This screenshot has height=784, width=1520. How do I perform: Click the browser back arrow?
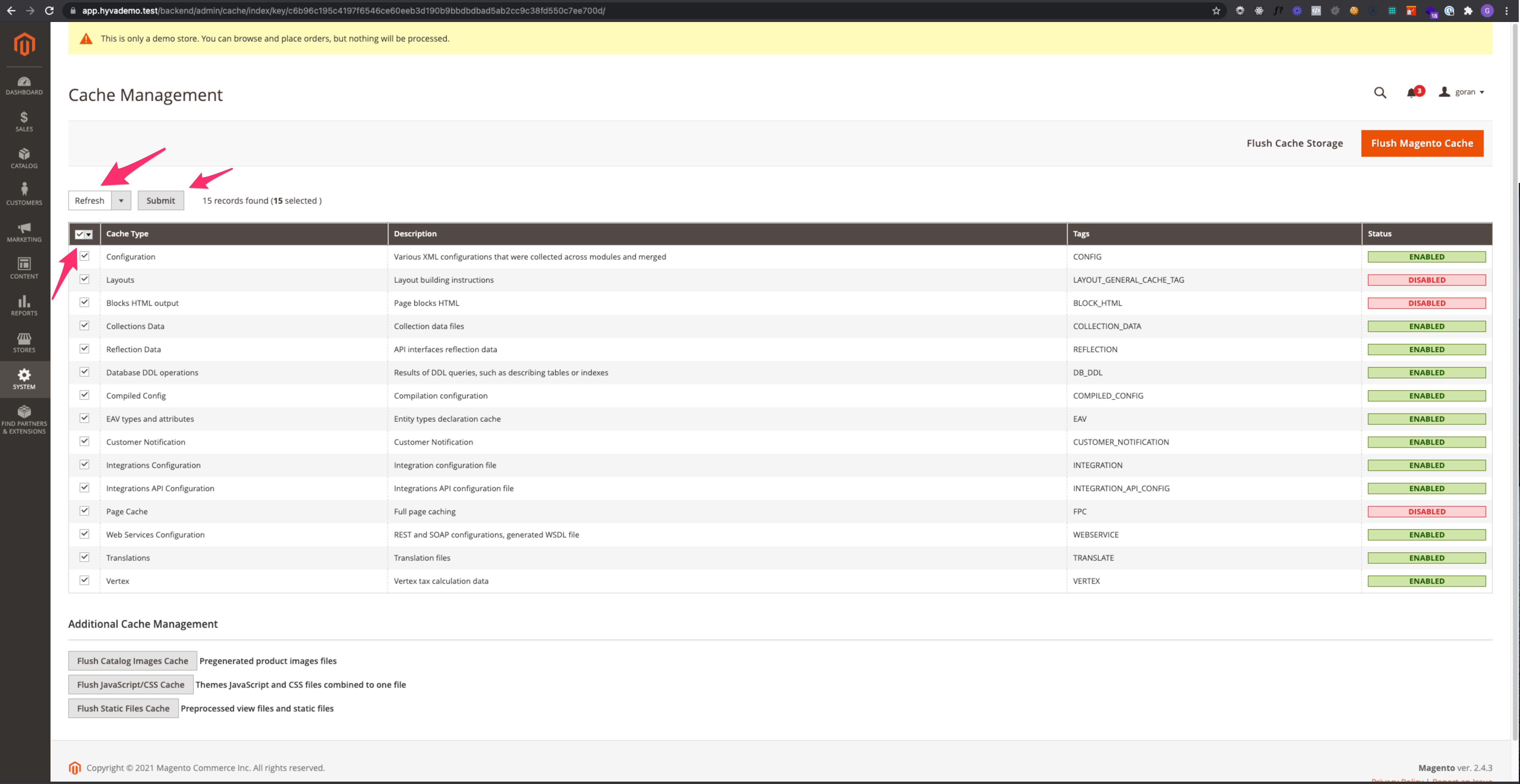point(11,11)
